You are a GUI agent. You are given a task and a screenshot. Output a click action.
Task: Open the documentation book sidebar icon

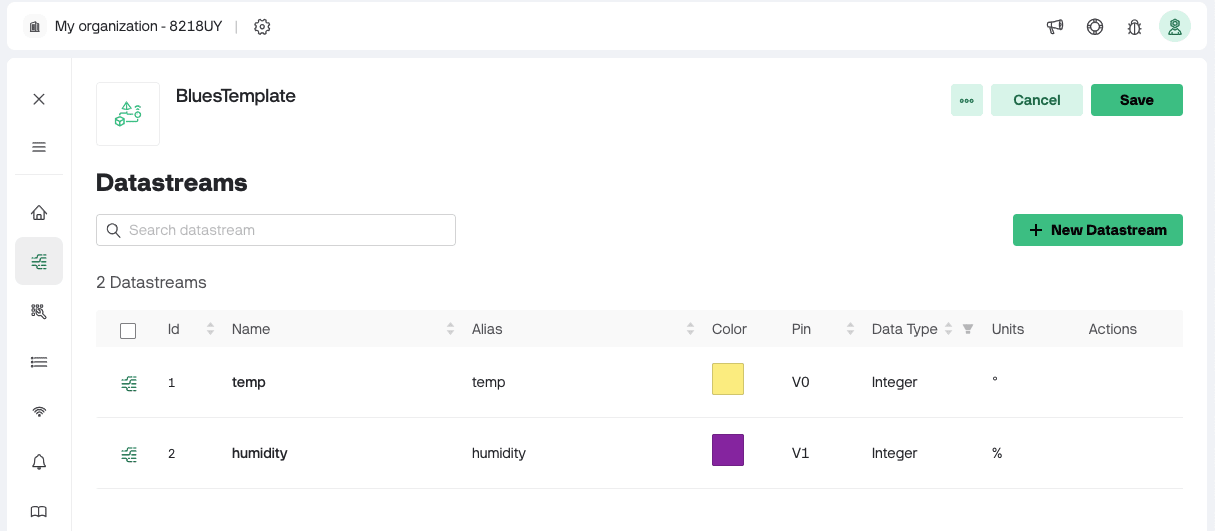click(x=39, y=512)
